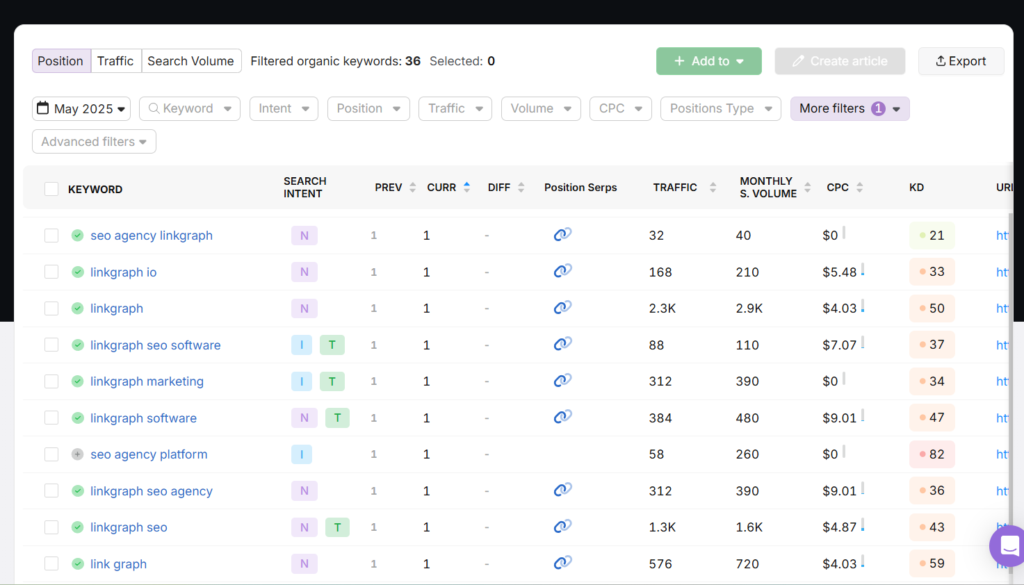The height and width of the screenshot is (585, 1024).
Task: Open the Volume filter dropdown
Action: (x=541, y=108)
